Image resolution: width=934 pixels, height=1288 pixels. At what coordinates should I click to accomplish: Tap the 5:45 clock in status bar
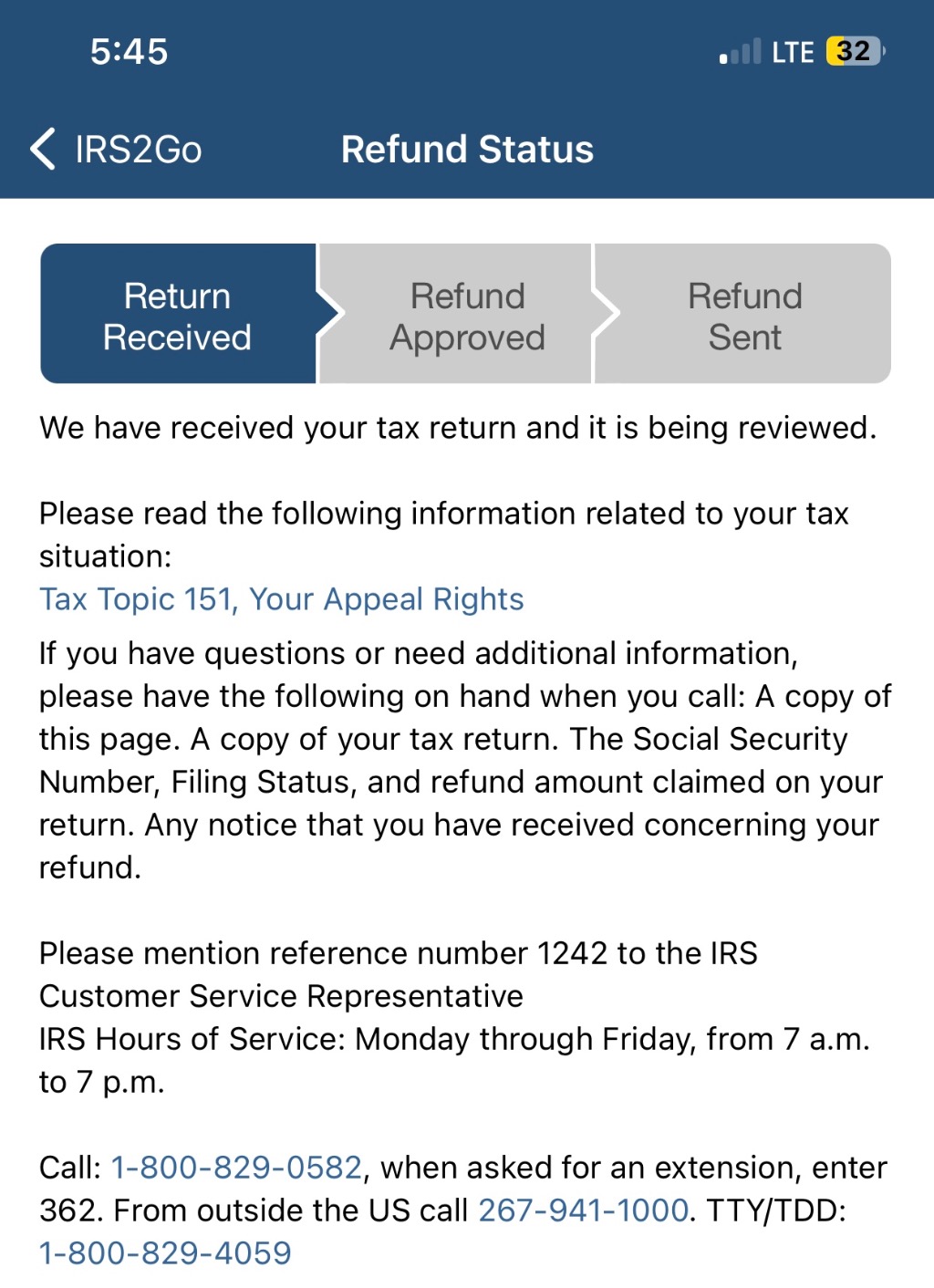[129, 52]
